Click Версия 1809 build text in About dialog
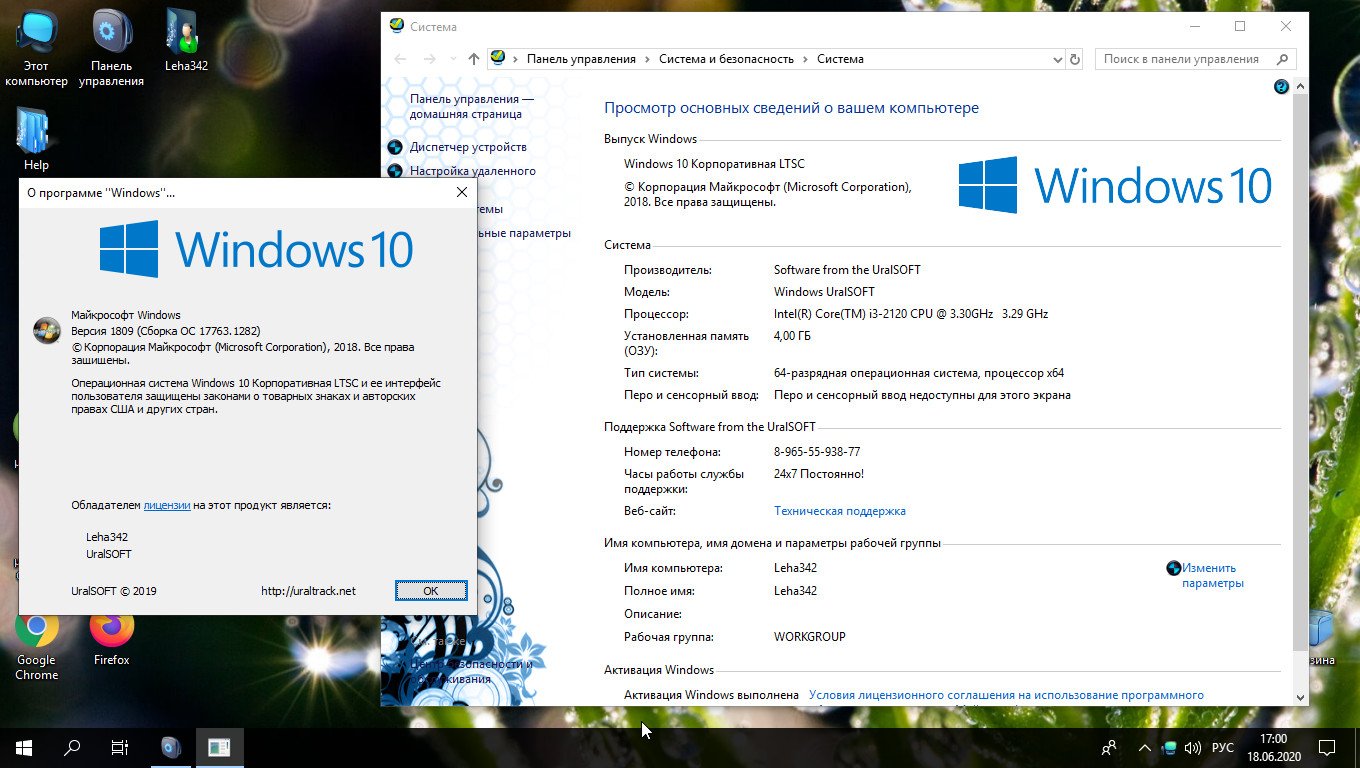Screen dimensions: 1360x768 tap(166, 331)
